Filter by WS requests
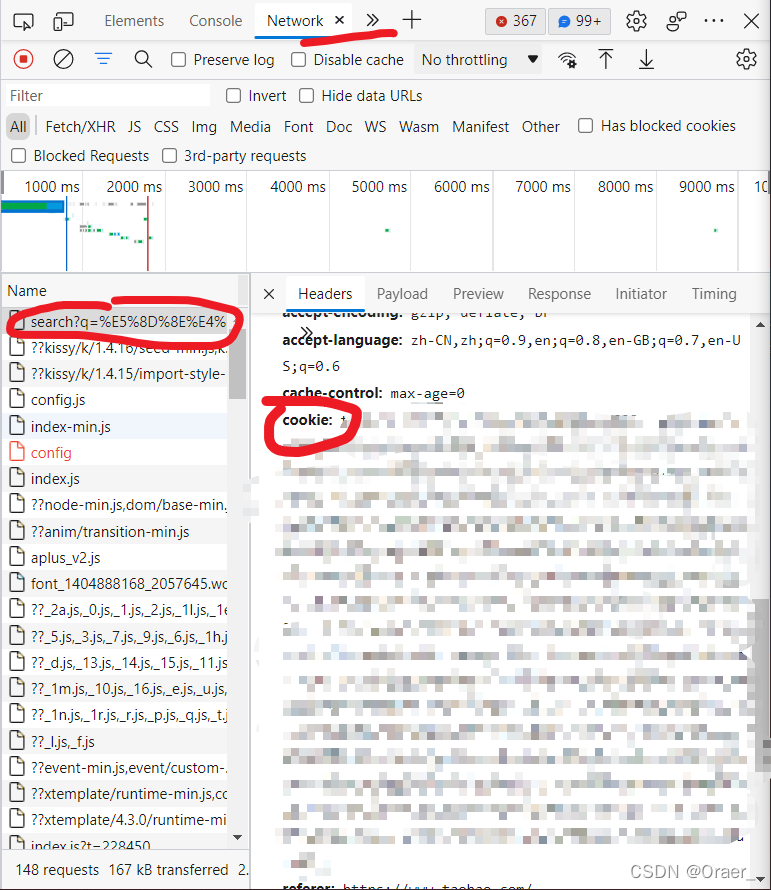Viewport: 771px width, 890px height. pyautogui.click(x=375, y=126)
